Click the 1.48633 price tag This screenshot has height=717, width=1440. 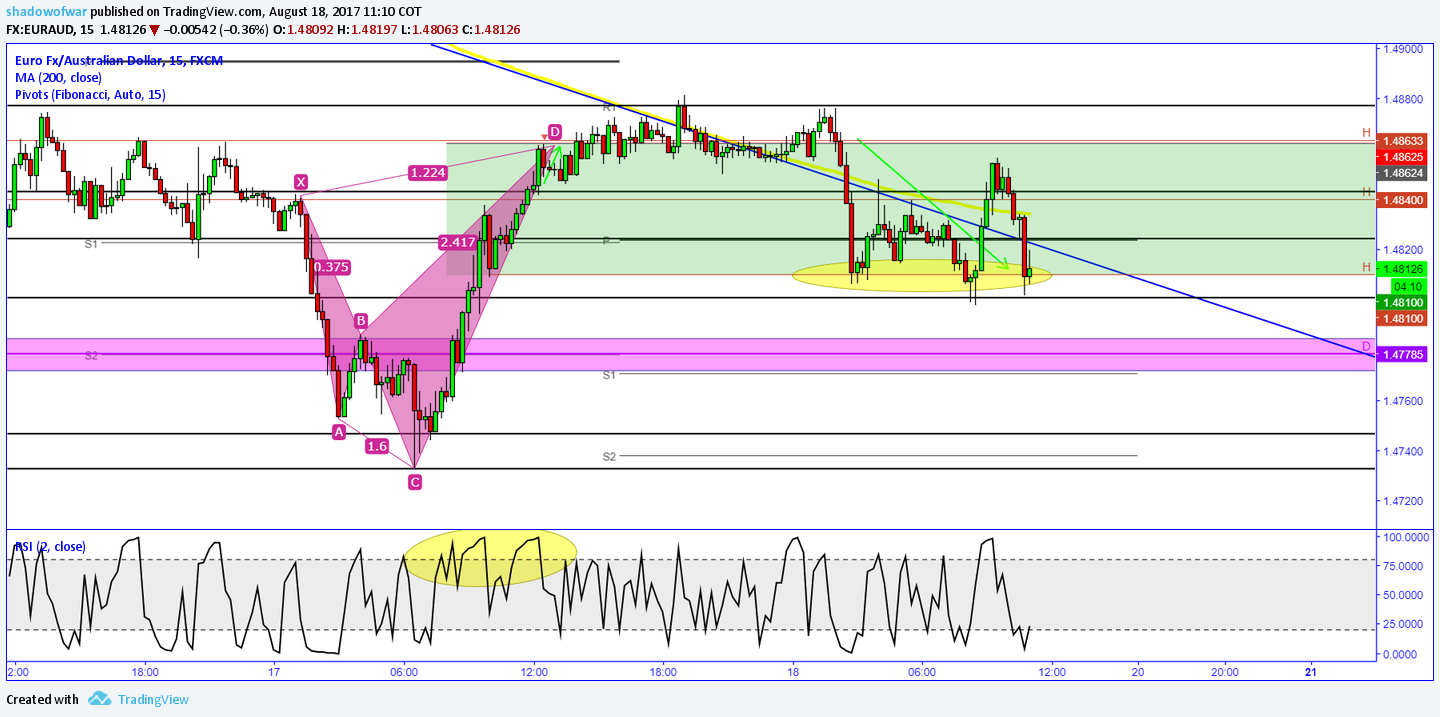coord(1404,141)
